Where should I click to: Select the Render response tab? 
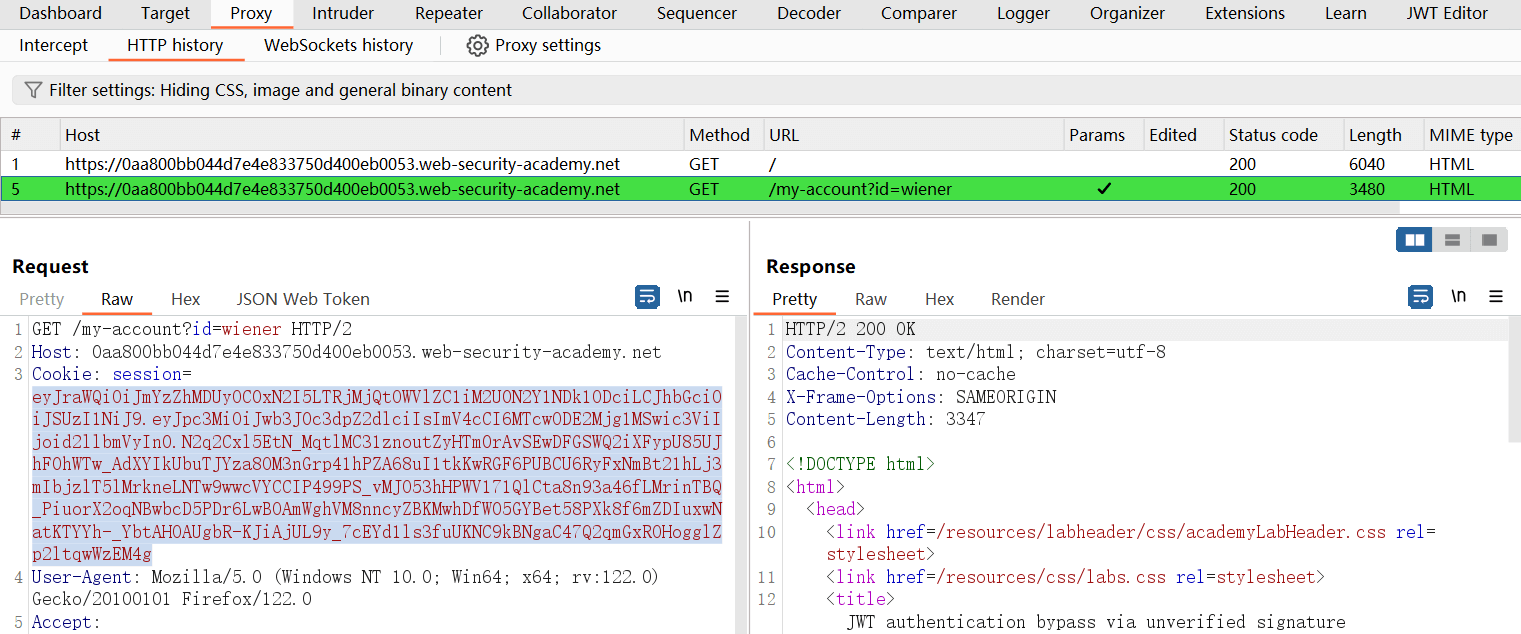click(1017, 299)
